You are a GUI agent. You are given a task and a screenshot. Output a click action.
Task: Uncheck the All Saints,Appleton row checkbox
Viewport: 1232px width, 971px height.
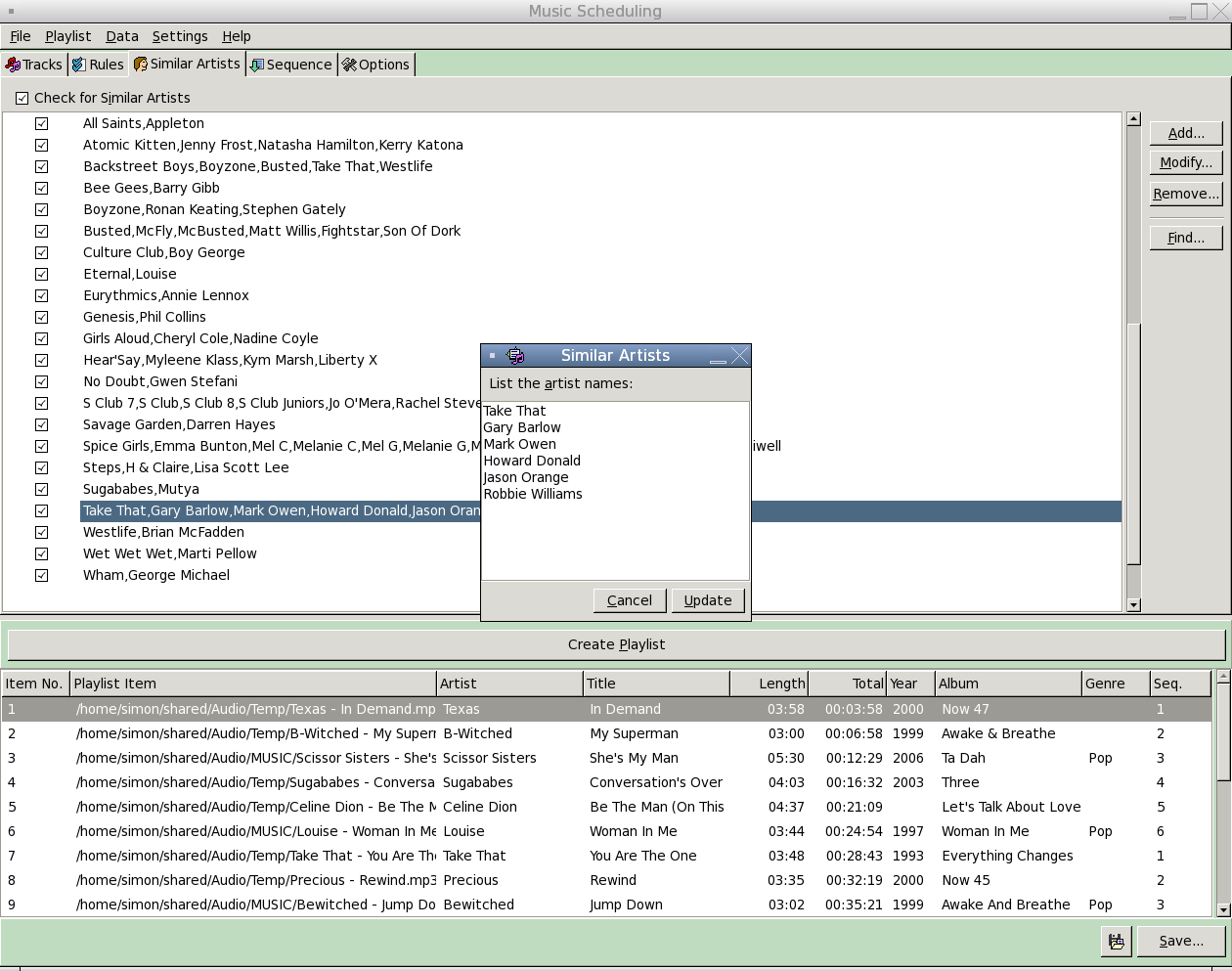[x=42, y=123]
